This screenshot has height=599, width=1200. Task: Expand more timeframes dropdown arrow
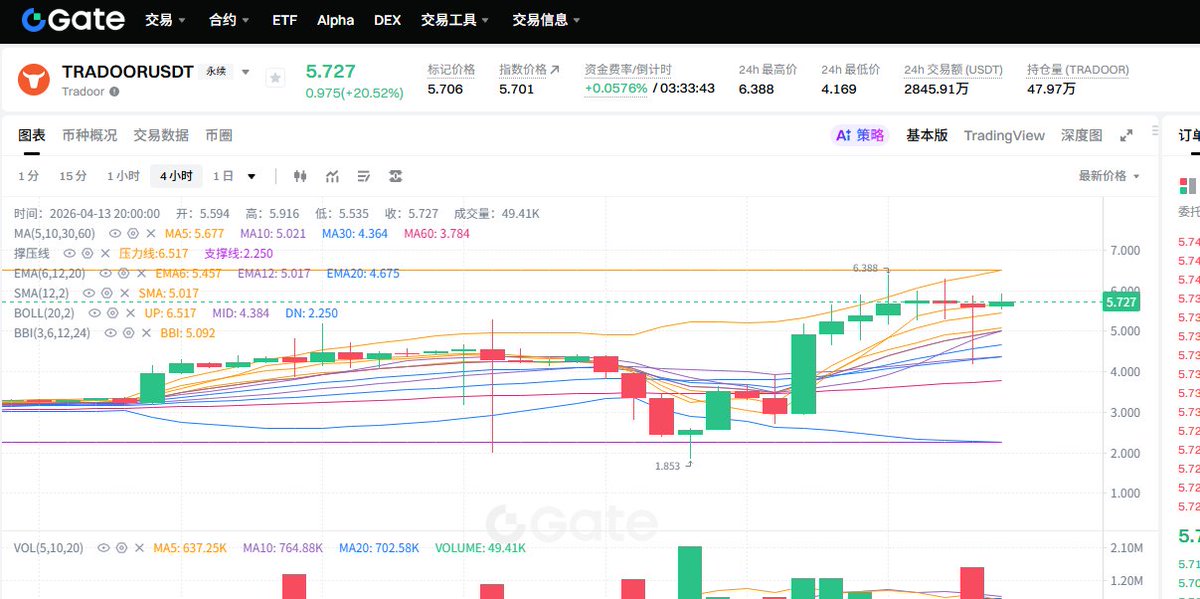tap(251, 176)
